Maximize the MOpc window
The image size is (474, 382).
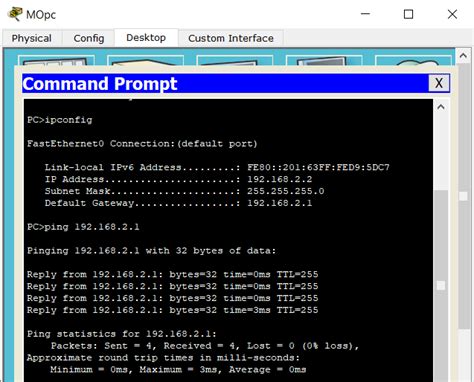tap(408, 14)
